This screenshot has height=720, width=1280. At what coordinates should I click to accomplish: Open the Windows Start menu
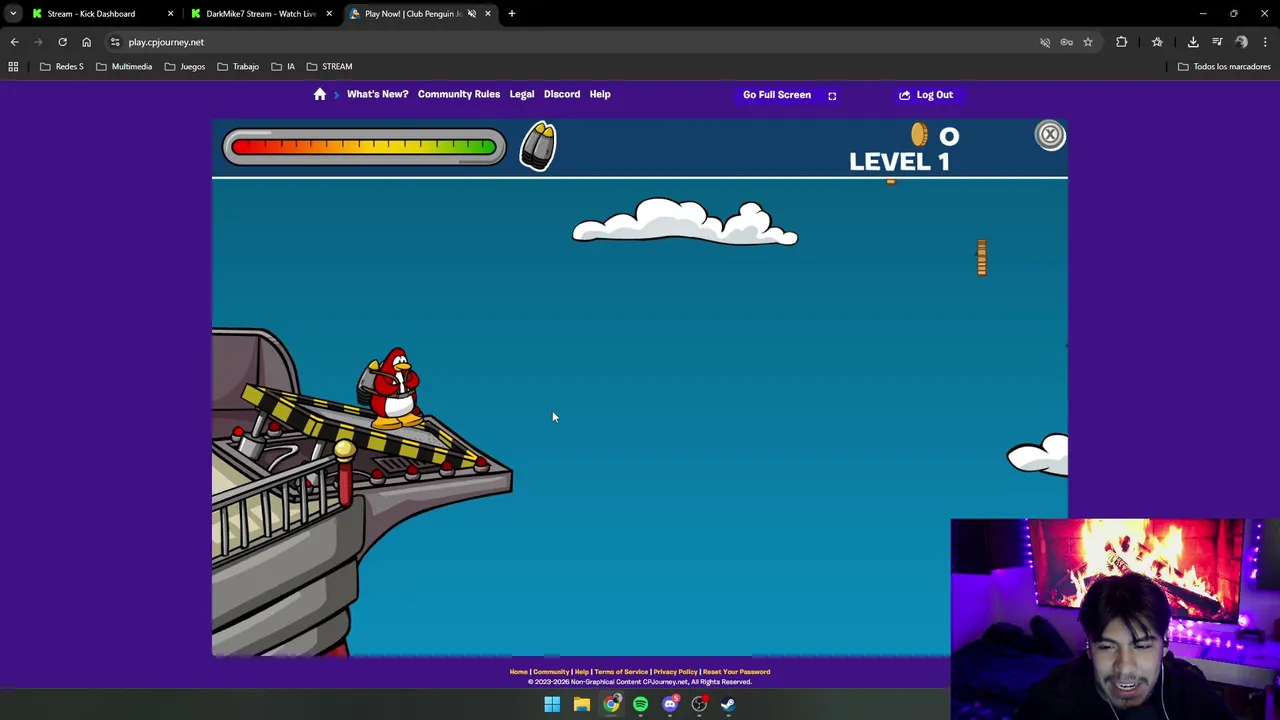coord(552,704)
